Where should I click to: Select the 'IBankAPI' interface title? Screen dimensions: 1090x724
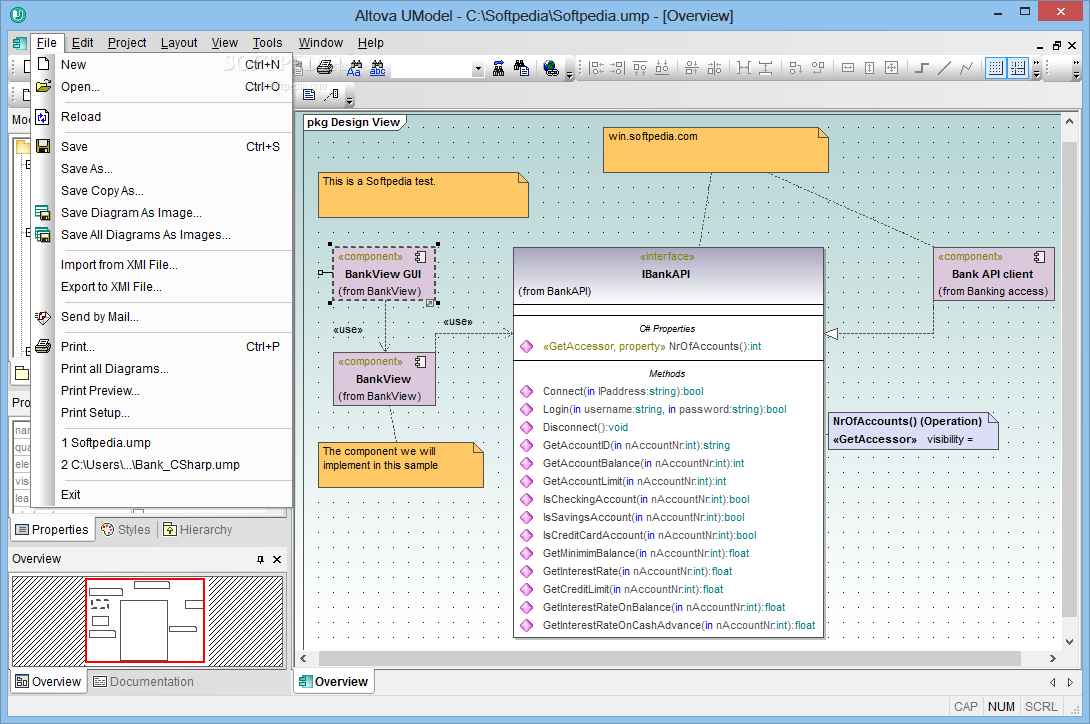point(666,274)
